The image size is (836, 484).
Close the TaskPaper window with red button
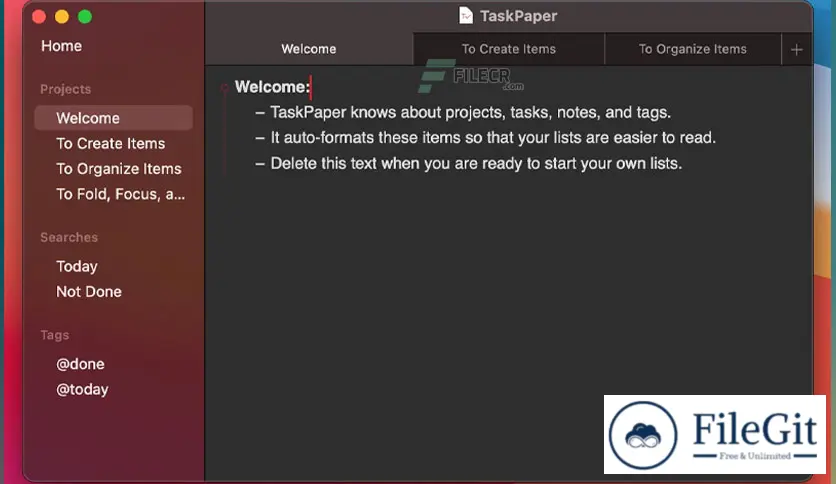39,17
